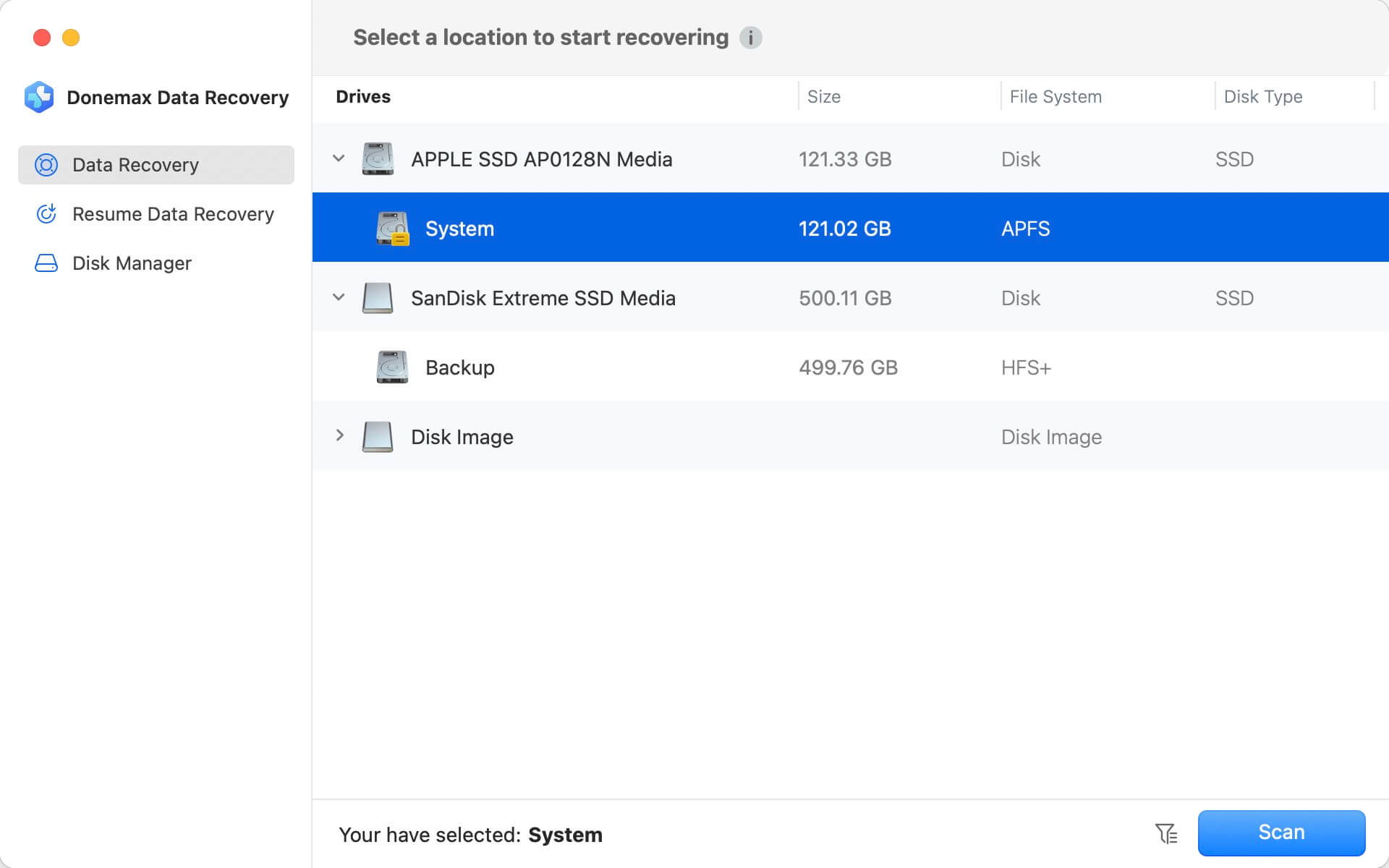Click the System partition drive icon
Image resolution: width=1389 pixels, height=868 pixels.
[x=391, y=226]
